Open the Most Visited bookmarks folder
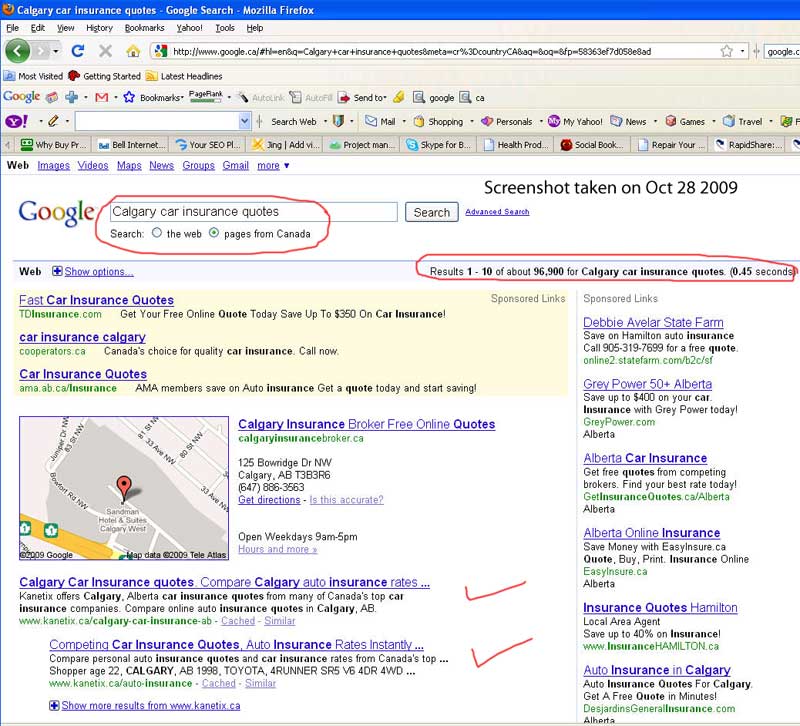This screenshot has height=726, width=800. (x=33, y=76)
